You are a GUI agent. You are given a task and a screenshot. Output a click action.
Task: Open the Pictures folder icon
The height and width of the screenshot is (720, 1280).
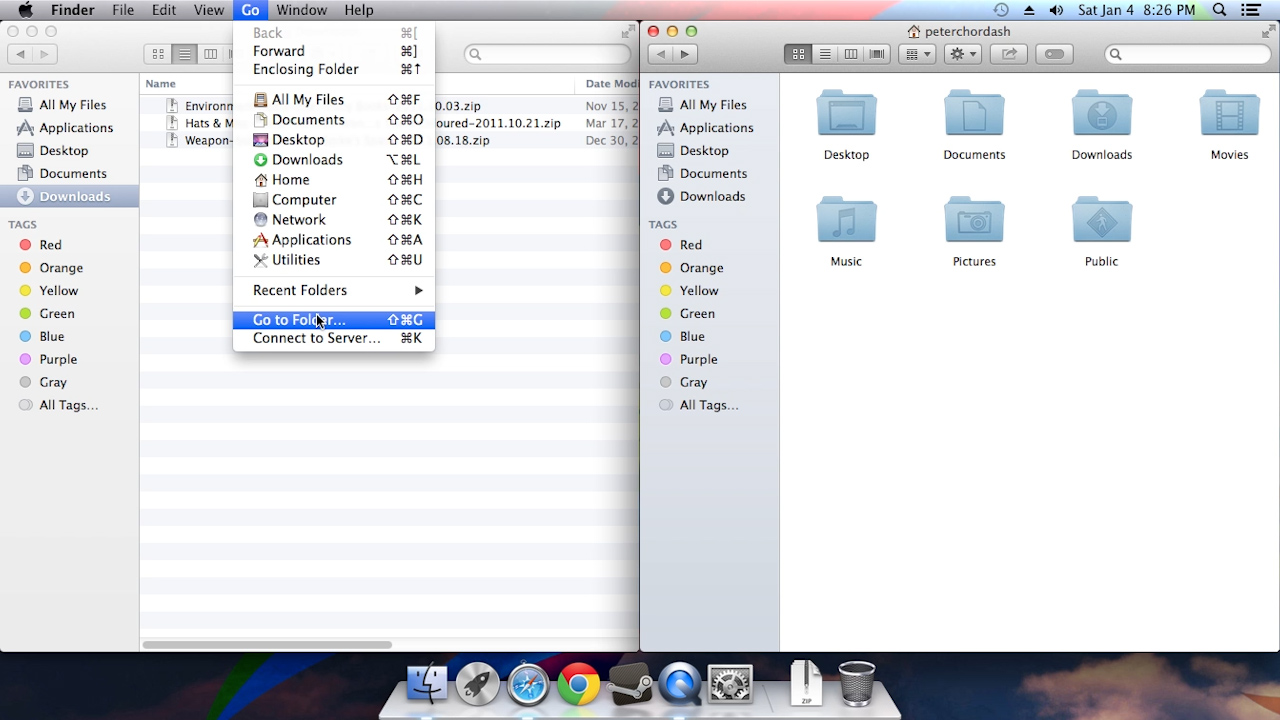pyautogui.click(x=974, y=220)
